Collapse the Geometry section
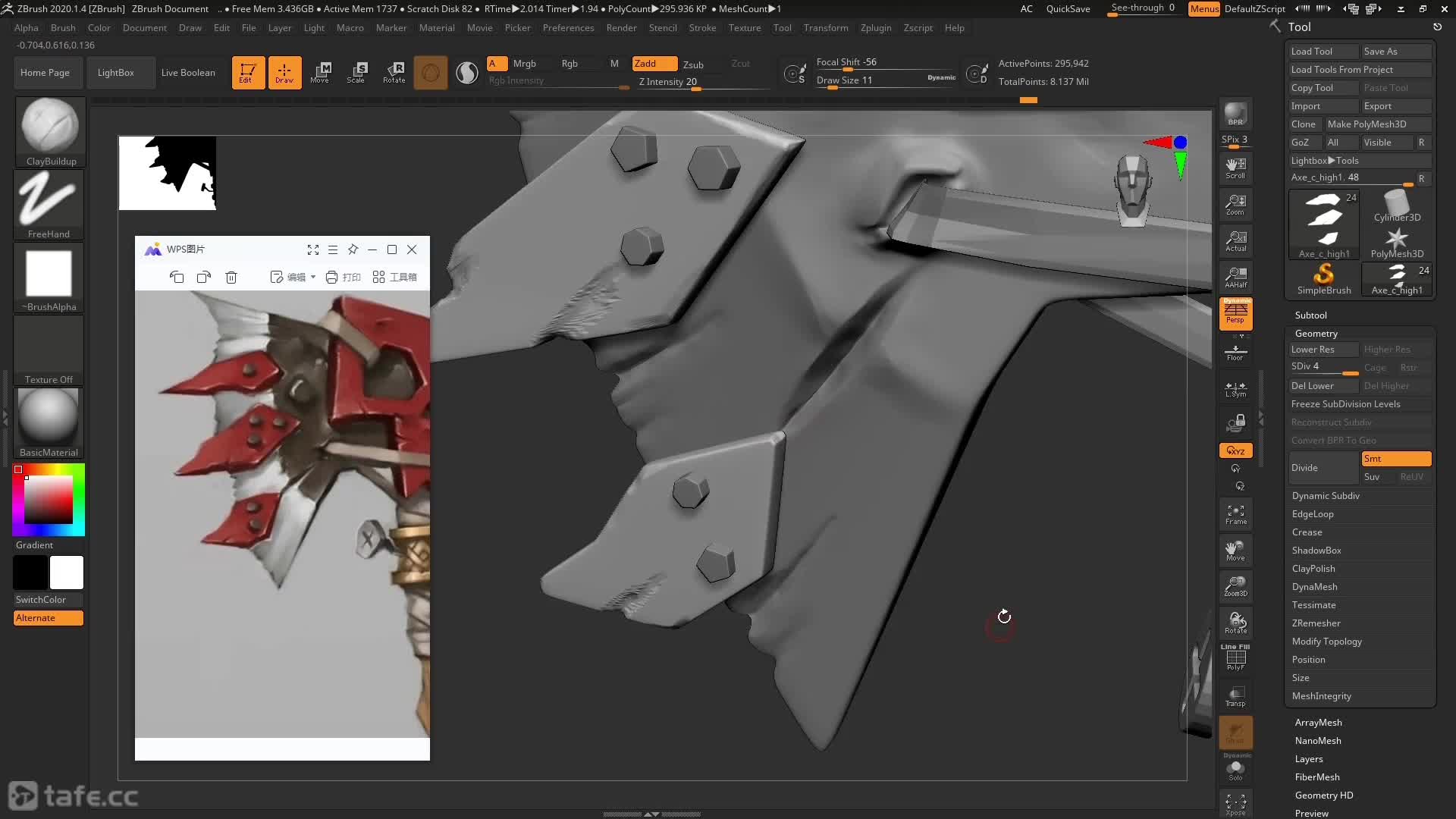The height and width of the screenshot is (819, 1456). click(1316, 334)
